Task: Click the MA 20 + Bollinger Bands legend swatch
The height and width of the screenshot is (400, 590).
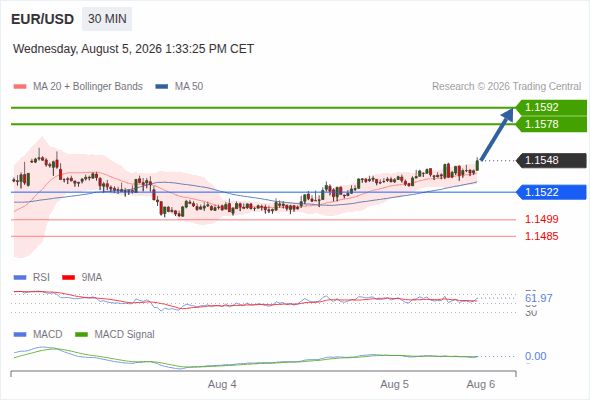Action: point(20,87)
